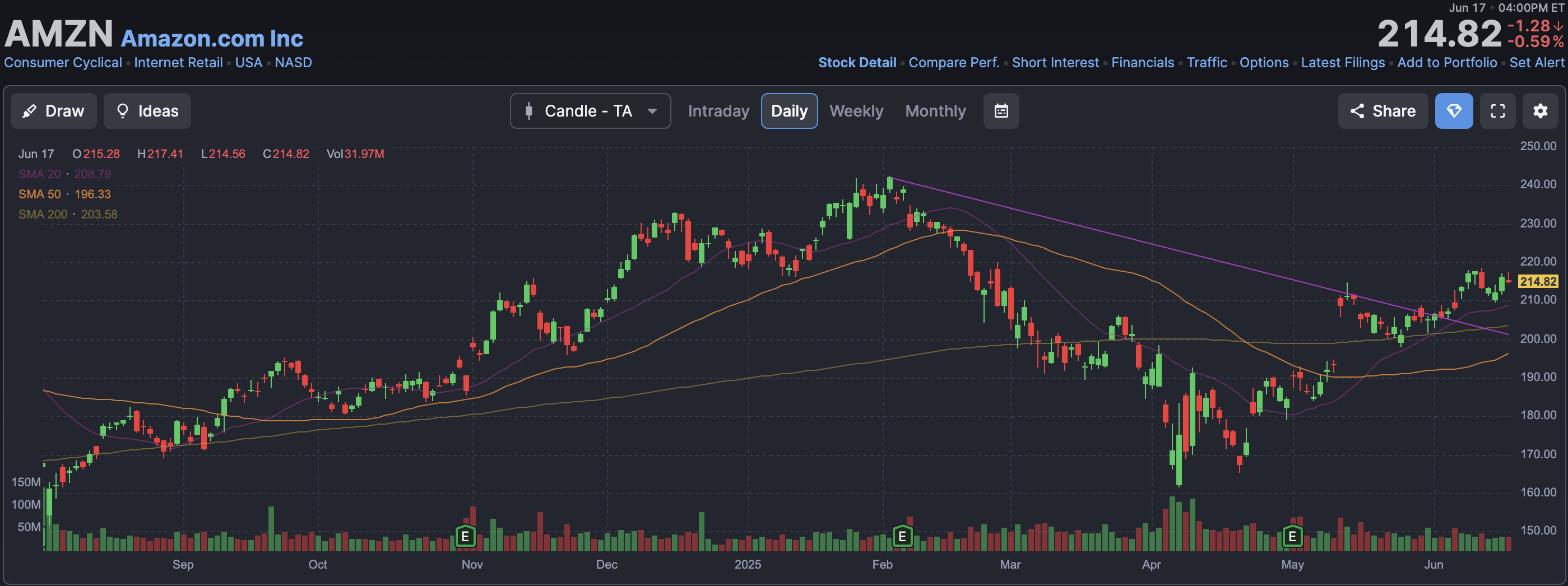1568x586 pixels.
Task: Click the 214.82 last price quote
Action: tap(1440, 34)
